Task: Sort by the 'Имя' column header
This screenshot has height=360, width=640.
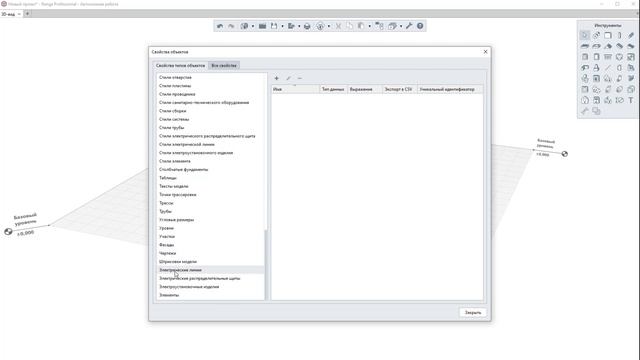Action: tap(296, 89)
